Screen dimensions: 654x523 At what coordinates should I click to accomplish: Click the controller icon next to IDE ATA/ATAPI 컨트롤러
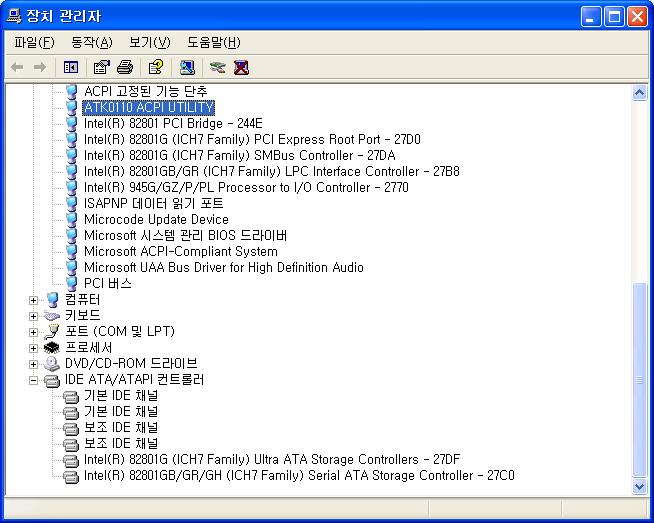coord(52,380)
